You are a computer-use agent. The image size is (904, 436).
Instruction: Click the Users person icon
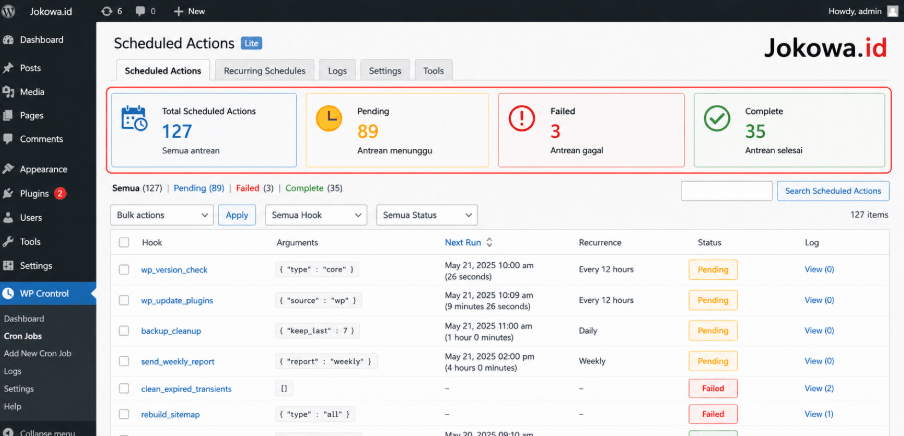[x=8, y=218]
